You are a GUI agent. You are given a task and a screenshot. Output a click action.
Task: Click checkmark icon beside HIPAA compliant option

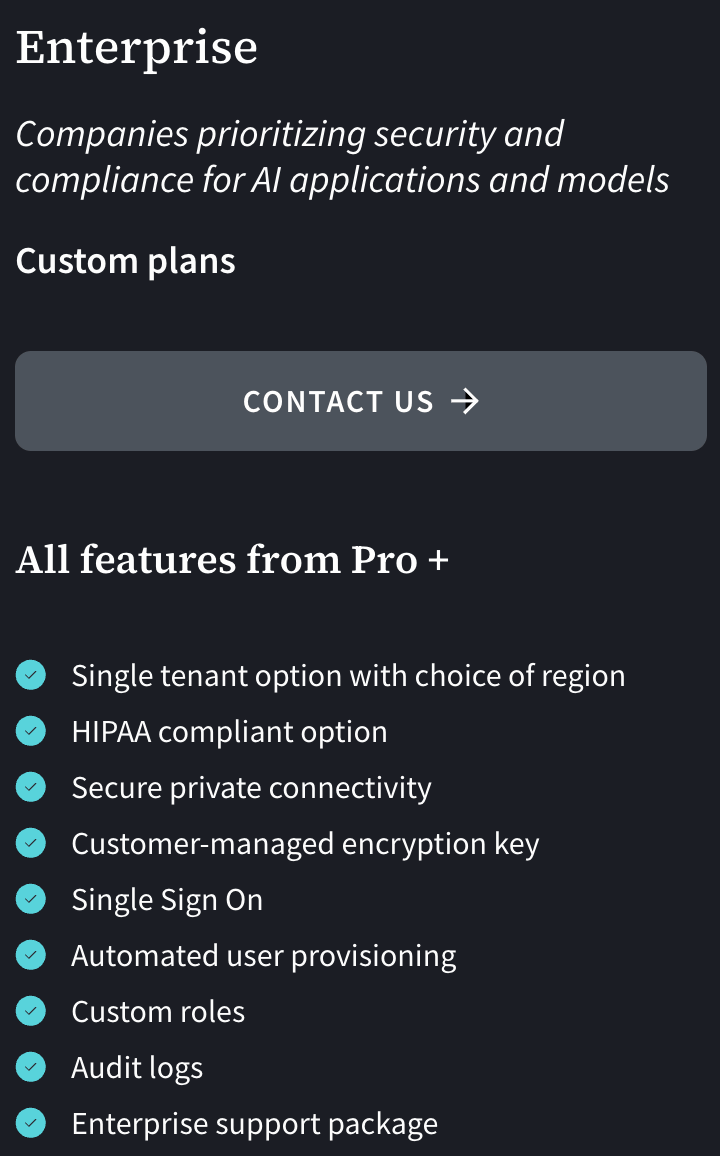31,732
